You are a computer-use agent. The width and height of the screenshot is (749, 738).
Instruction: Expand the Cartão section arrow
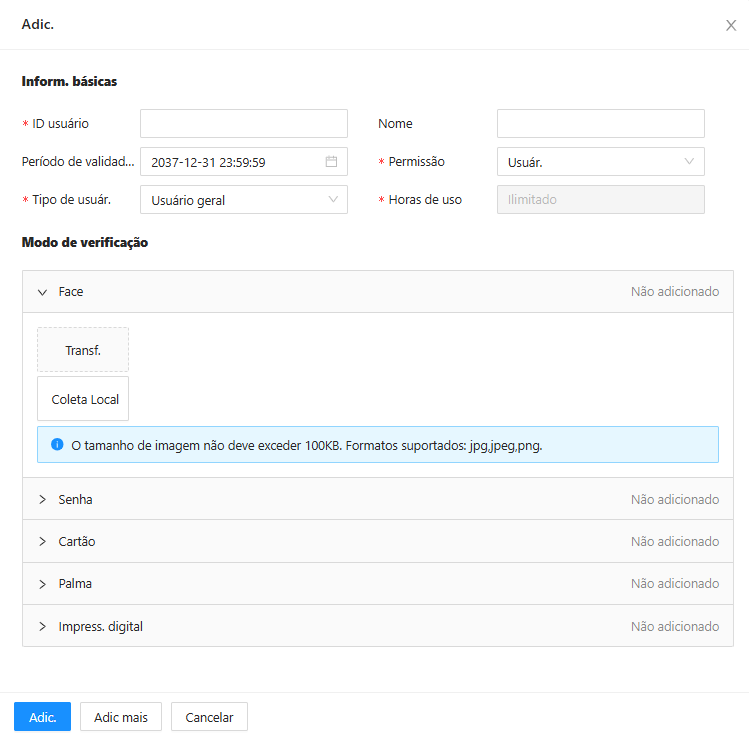[x=43, y=541]
